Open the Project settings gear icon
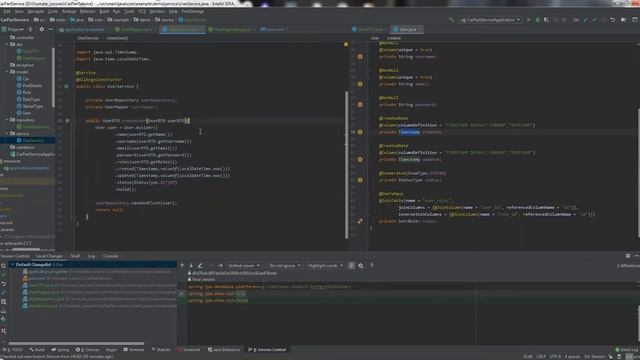The image size is (640, 360). 41,29
